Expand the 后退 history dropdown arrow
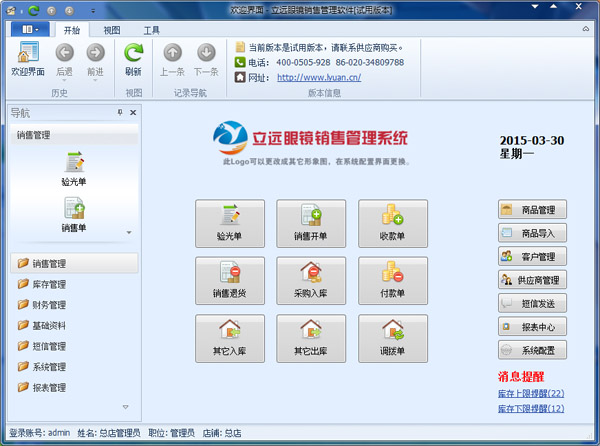Image resolution: width=600 pixels, height=446 pixels. [x=64, y=80]
